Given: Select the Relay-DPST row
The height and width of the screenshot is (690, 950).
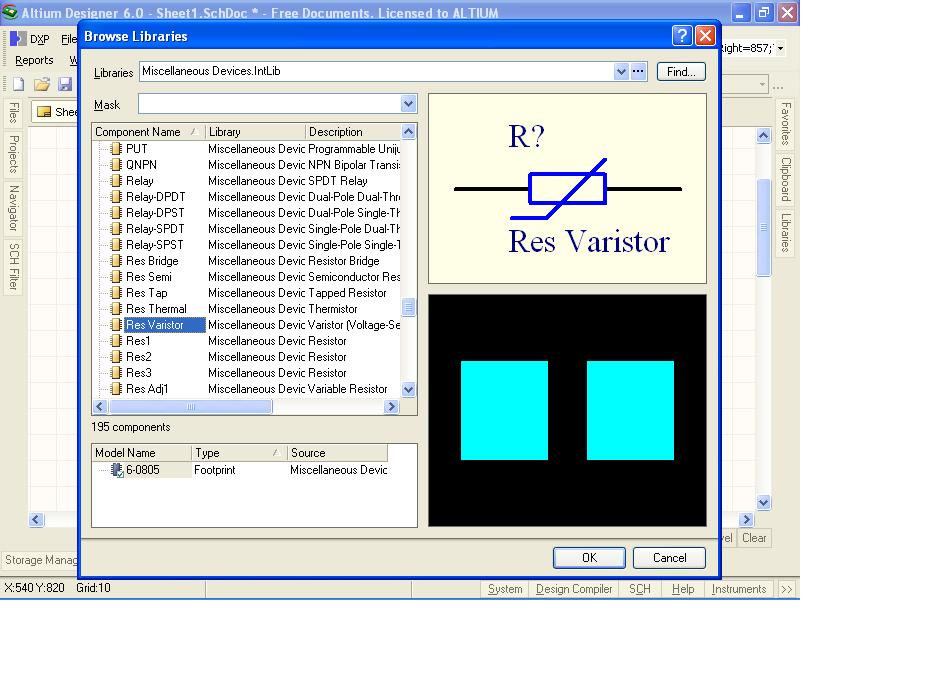Looking at the screenshot, I should pos(248,213).
